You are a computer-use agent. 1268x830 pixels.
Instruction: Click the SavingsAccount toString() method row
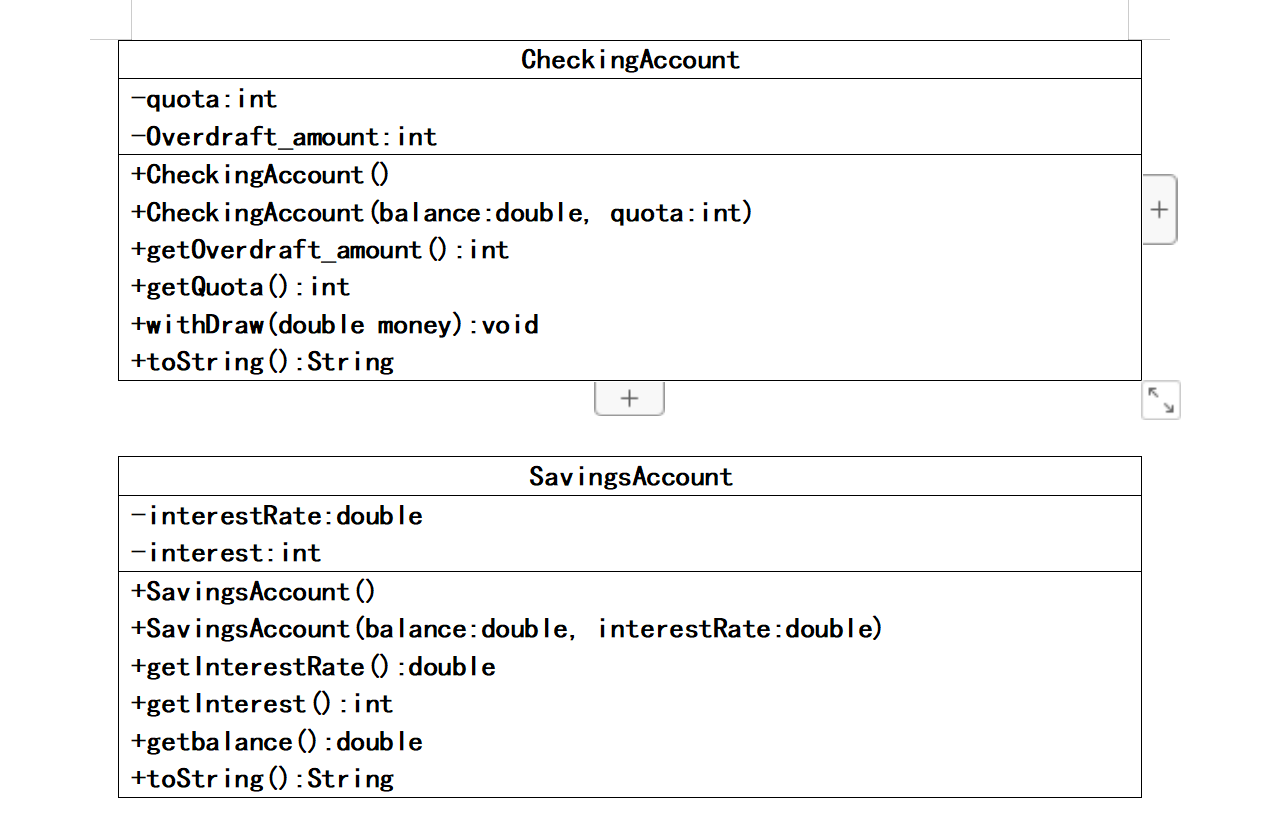262,778
